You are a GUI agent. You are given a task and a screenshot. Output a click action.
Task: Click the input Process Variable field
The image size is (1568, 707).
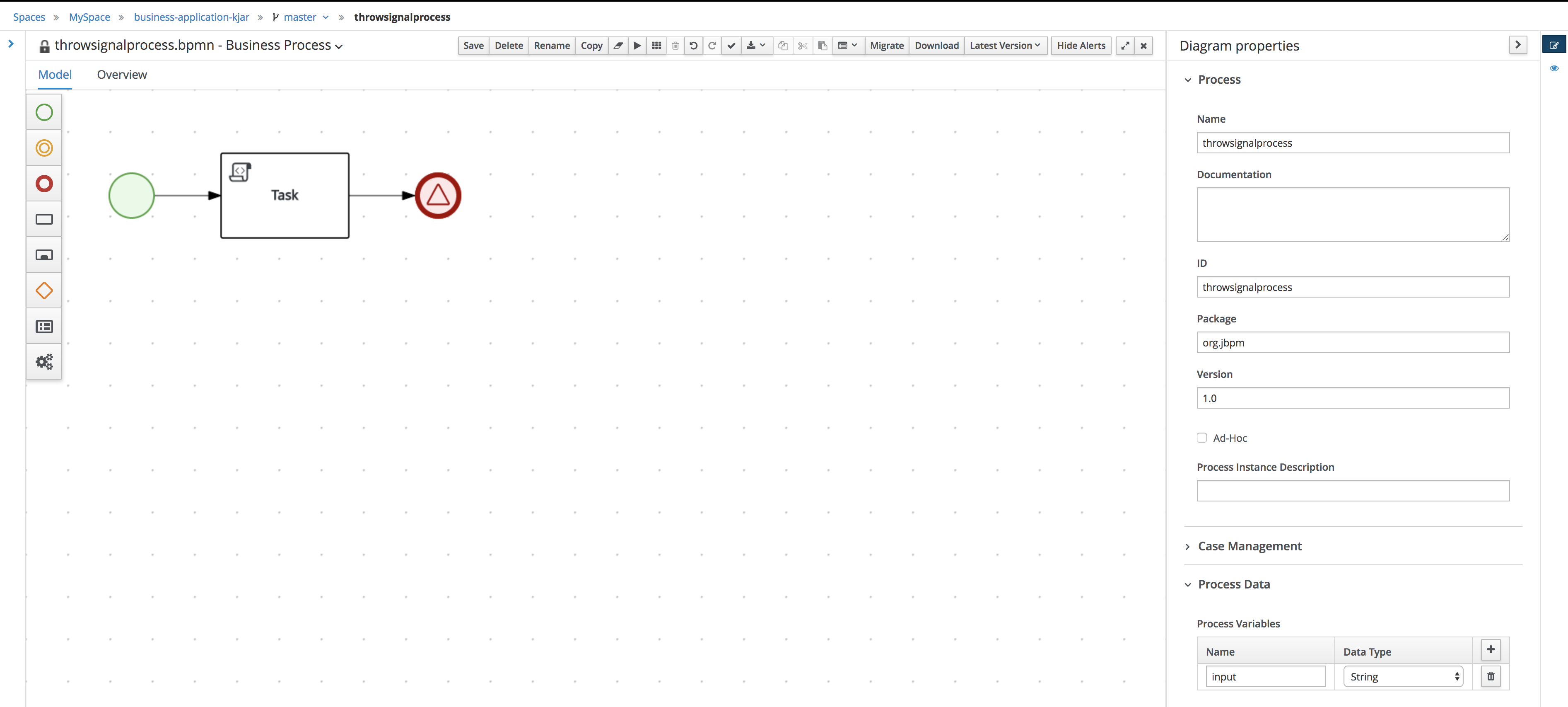click(1265, 676)
